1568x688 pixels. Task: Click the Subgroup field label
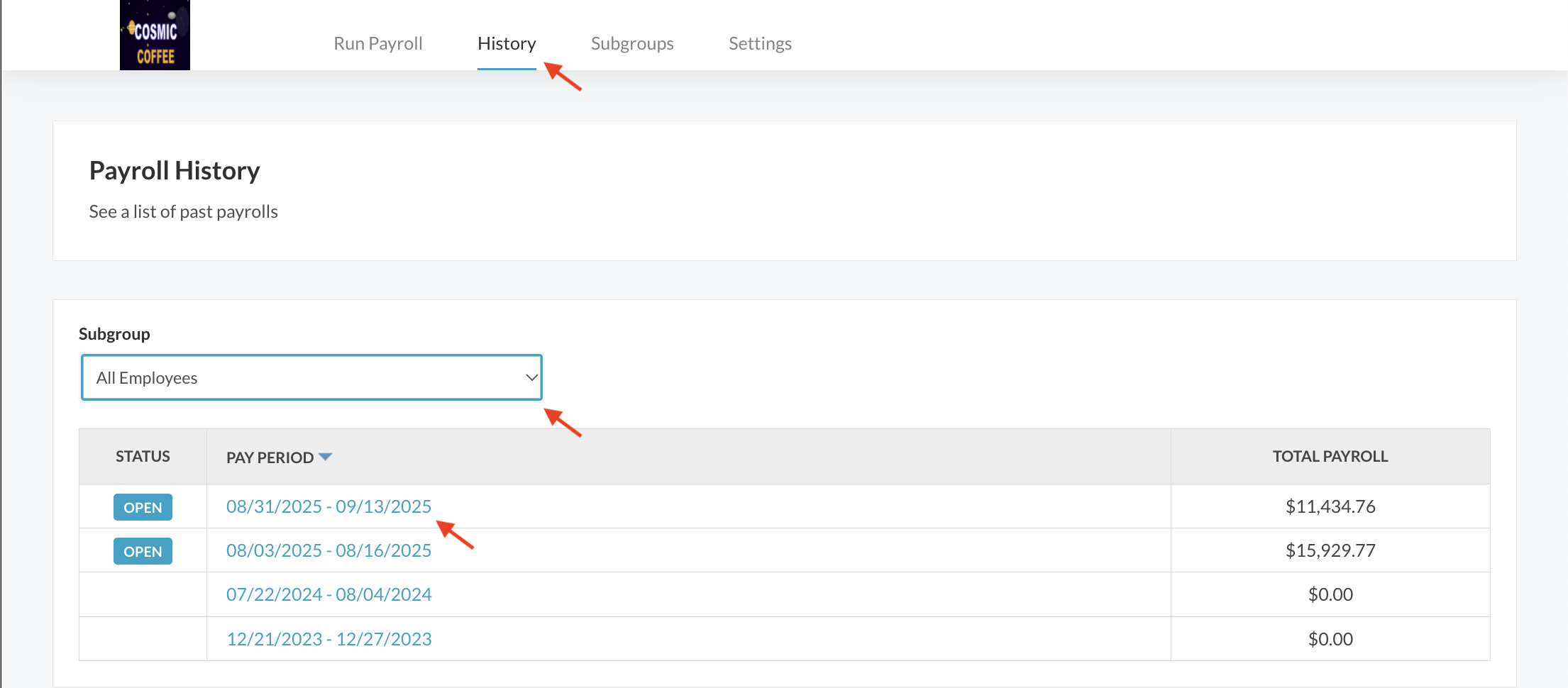(114, 334)
